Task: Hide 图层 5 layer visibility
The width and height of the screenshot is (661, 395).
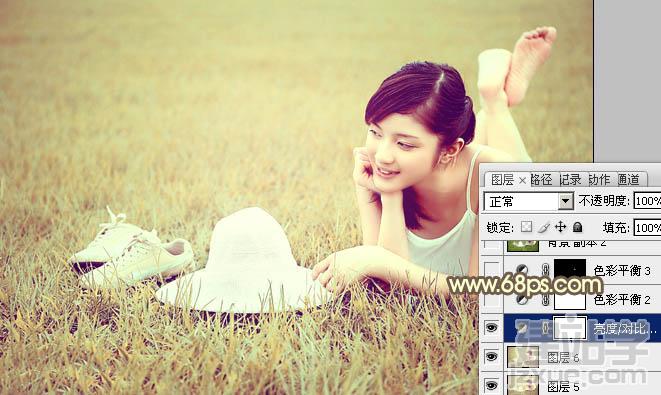Action: [491, 385]
